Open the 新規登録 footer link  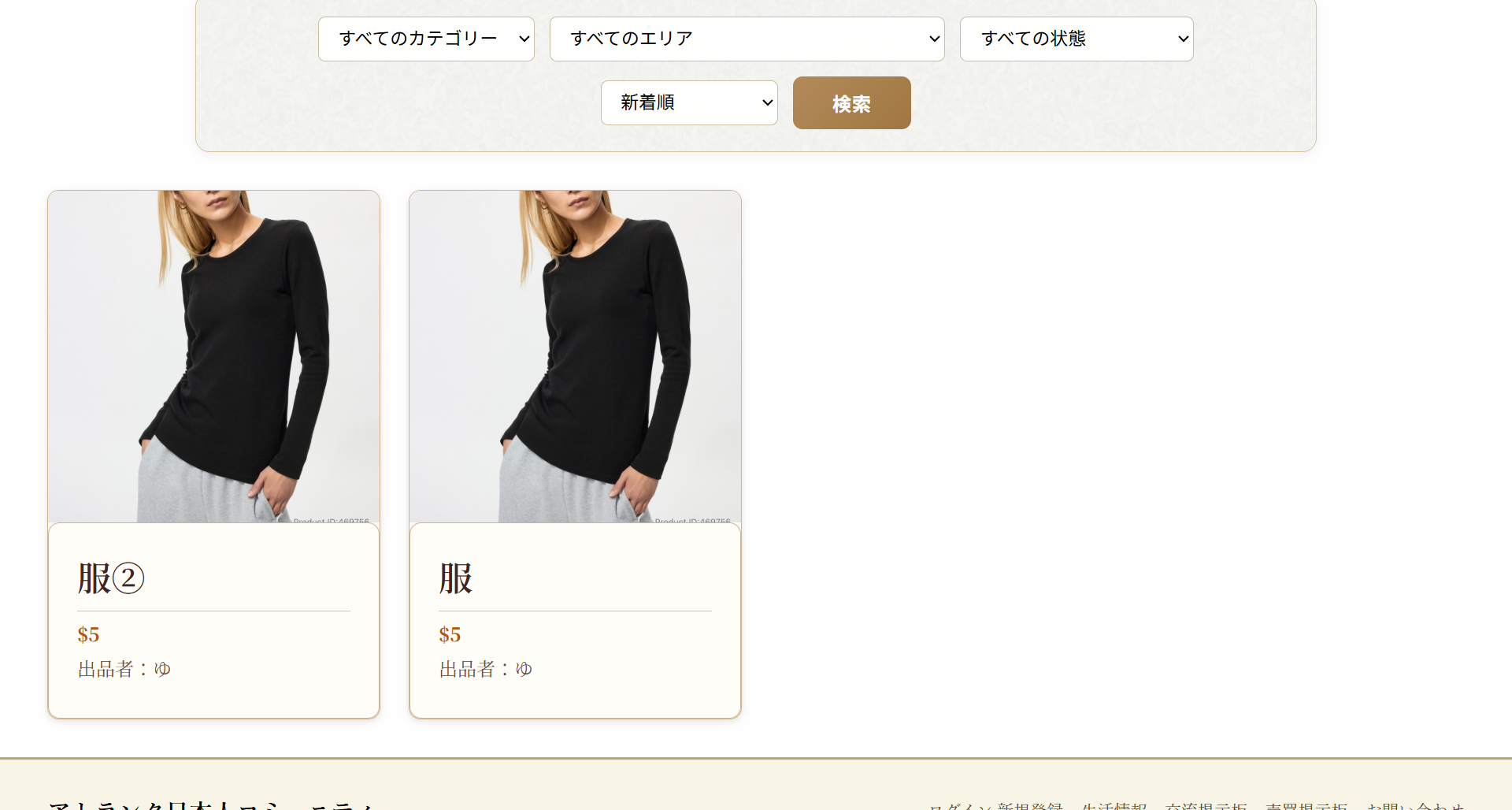(x=1032, y=807)
